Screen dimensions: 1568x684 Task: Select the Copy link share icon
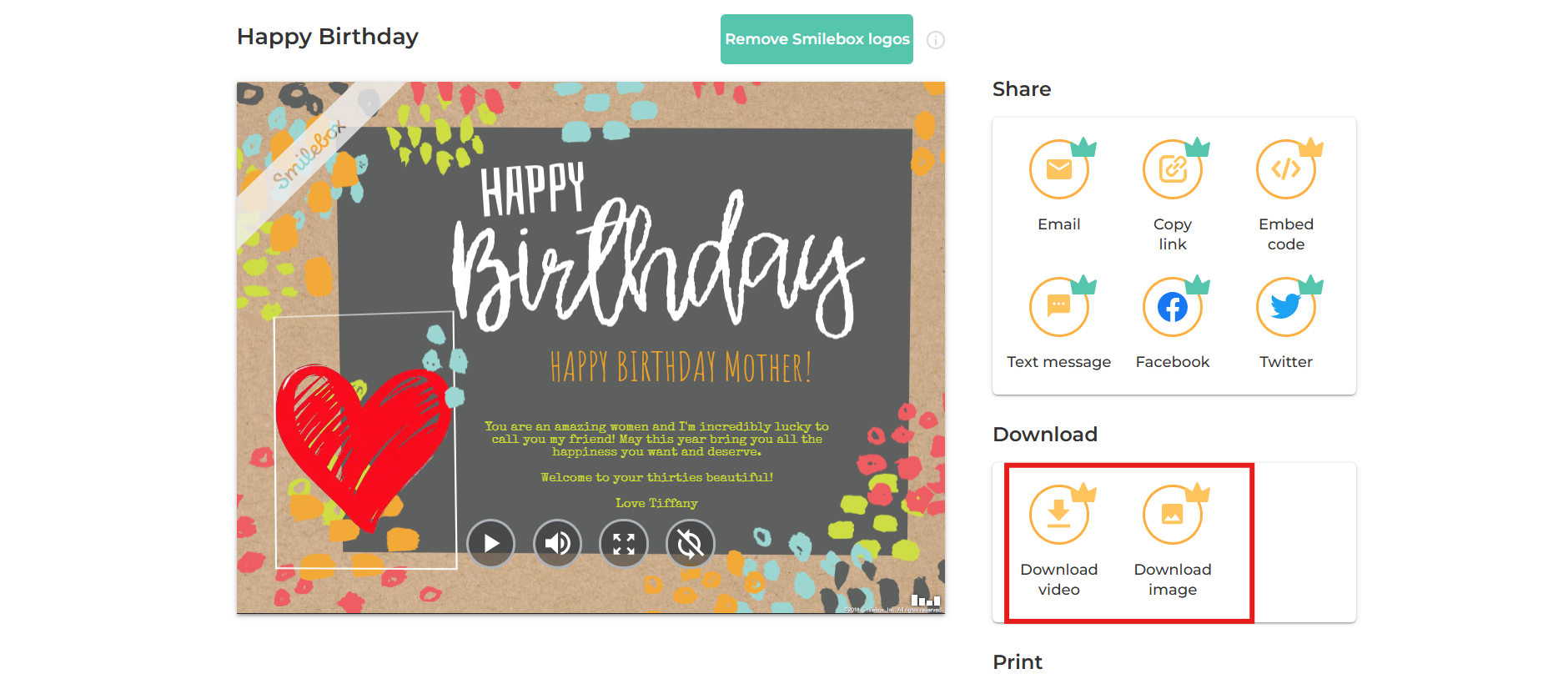[1173, 169]
